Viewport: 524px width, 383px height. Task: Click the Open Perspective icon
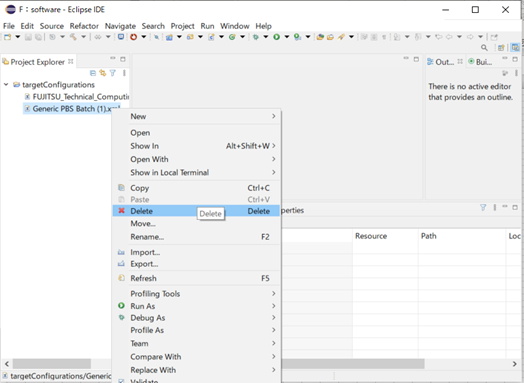point(501,48)
